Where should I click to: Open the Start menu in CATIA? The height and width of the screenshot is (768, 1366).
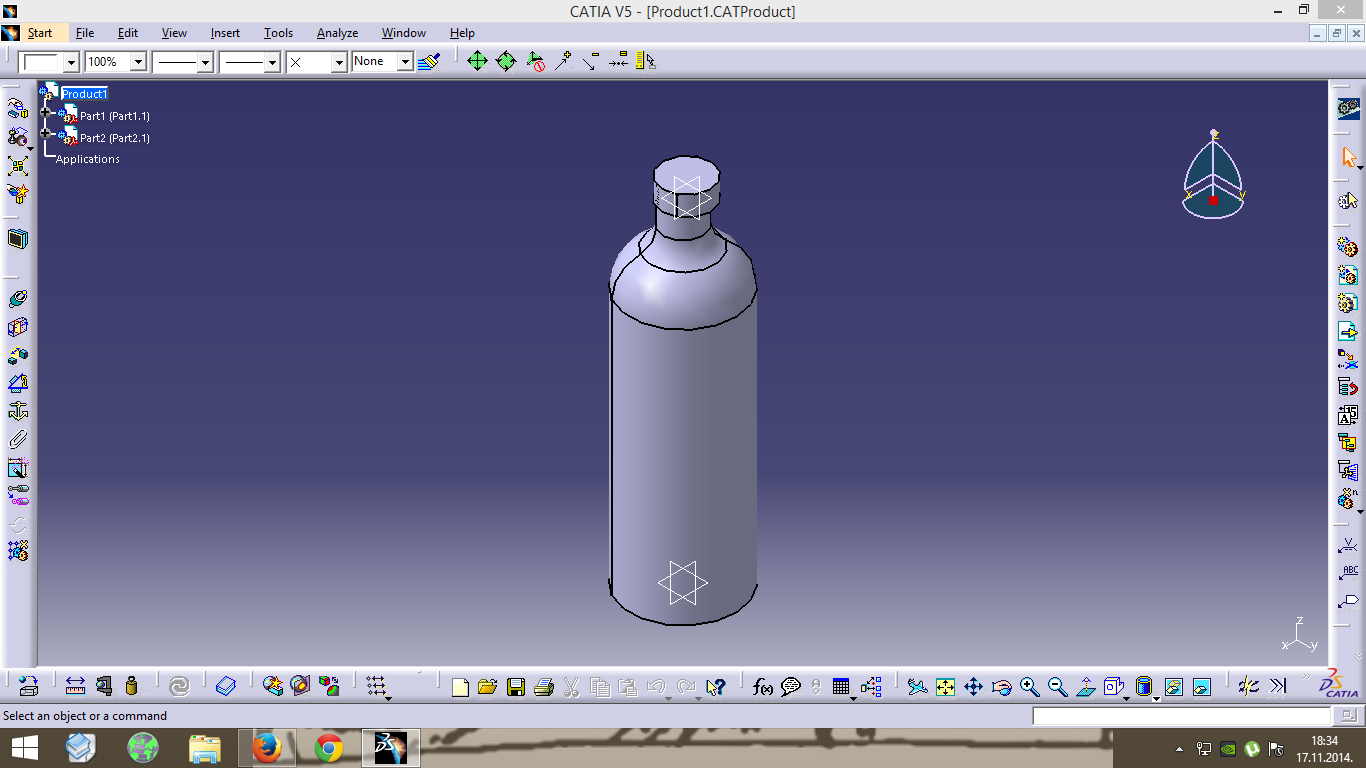pyautogui.click(x=40, y=33)
